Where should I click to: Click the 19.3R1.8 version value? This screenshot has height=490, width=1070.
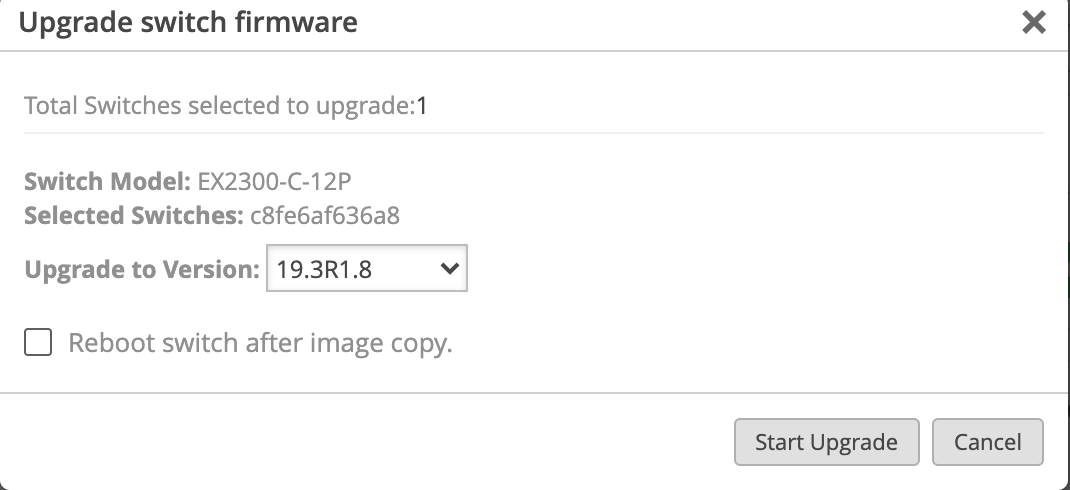(325, 269)
